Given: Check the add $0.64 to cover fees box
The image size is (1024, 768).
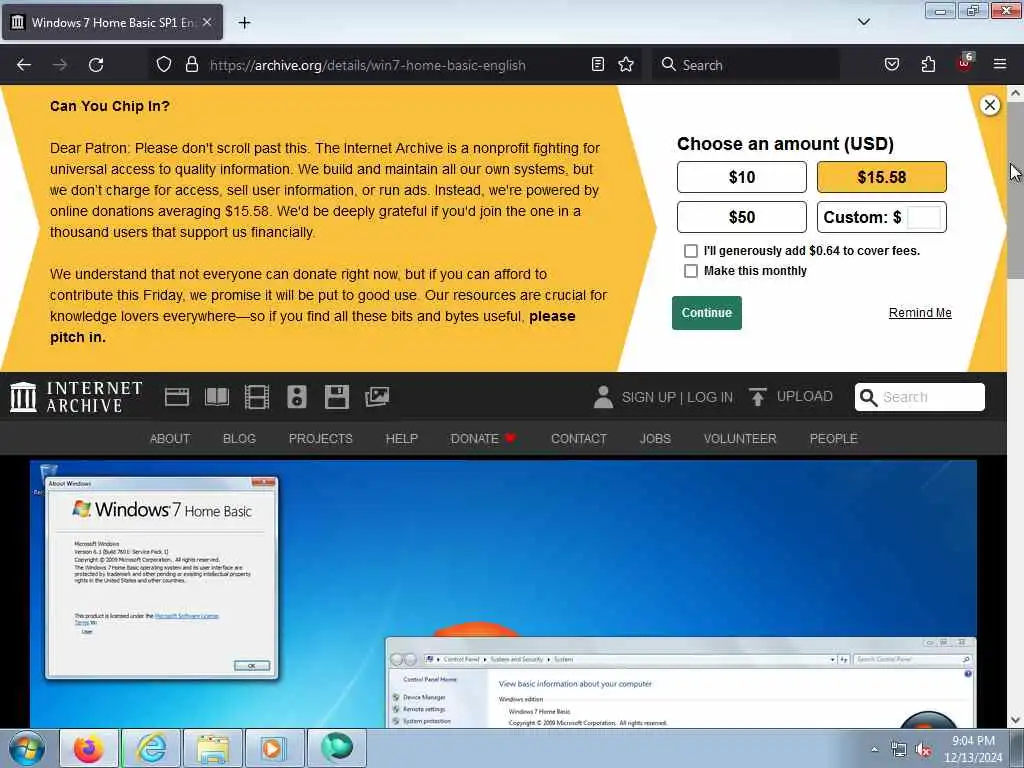Looking at the screenshot, I should (690, 251).
